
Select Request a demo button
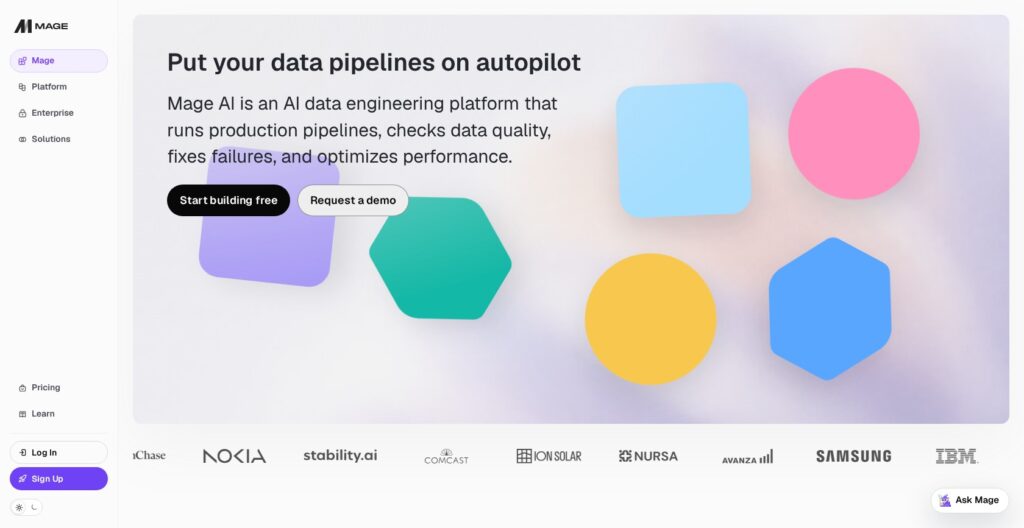click(x=353, y=201)
